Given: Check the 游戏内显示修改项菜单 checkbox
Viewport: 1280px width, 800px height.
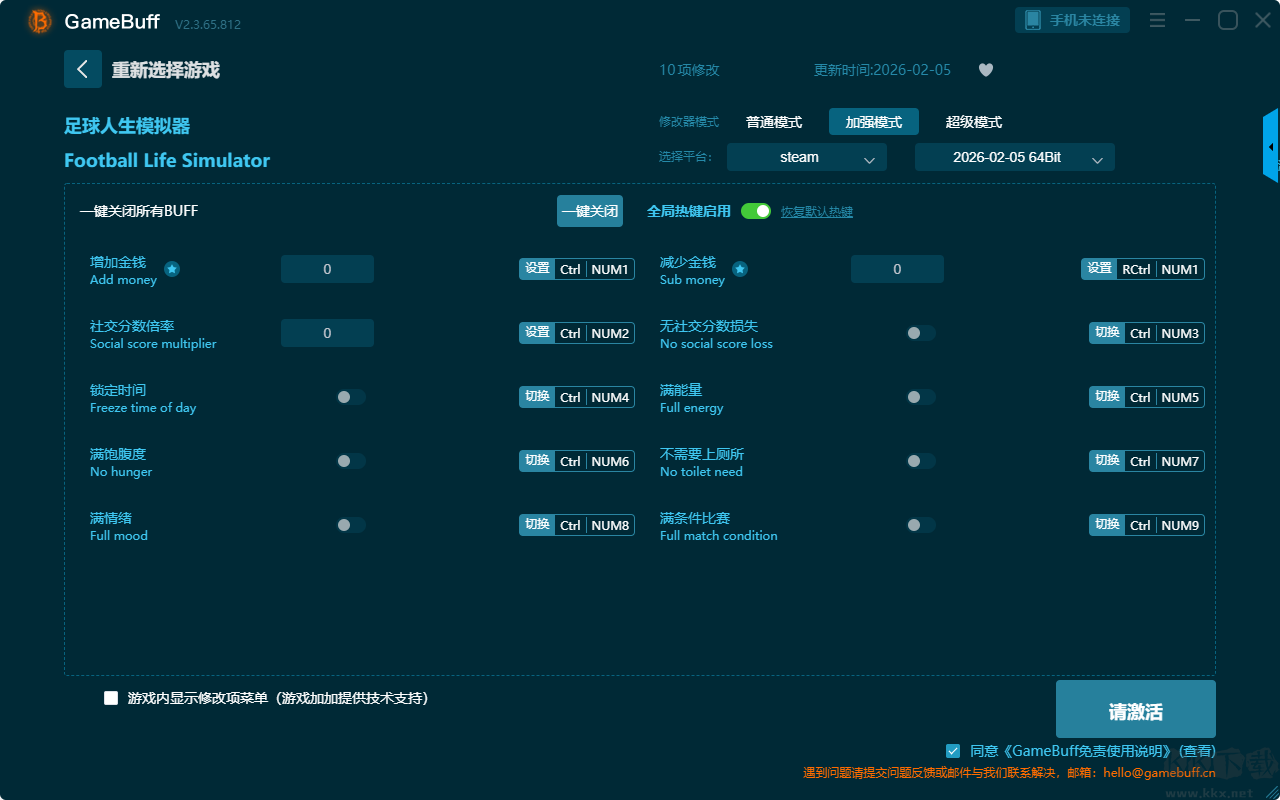Looking at the screenshot, I should 111,698.
